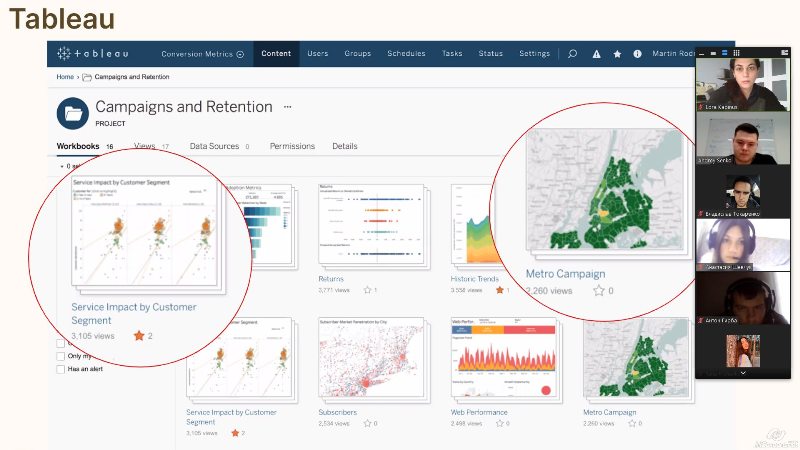Viewport: 800px width, 450px height.
Task: Open enlarged Service Impact by Customer Segment thumbnail
Action: [x=144, y=231]
